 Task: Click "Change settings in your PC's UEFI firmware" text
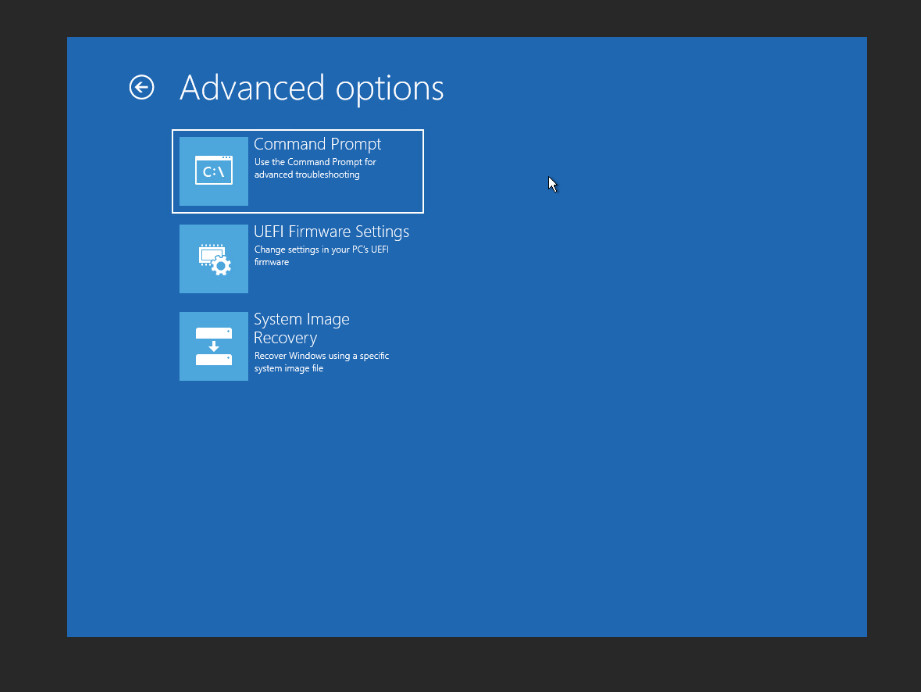(x=320, y=255)
